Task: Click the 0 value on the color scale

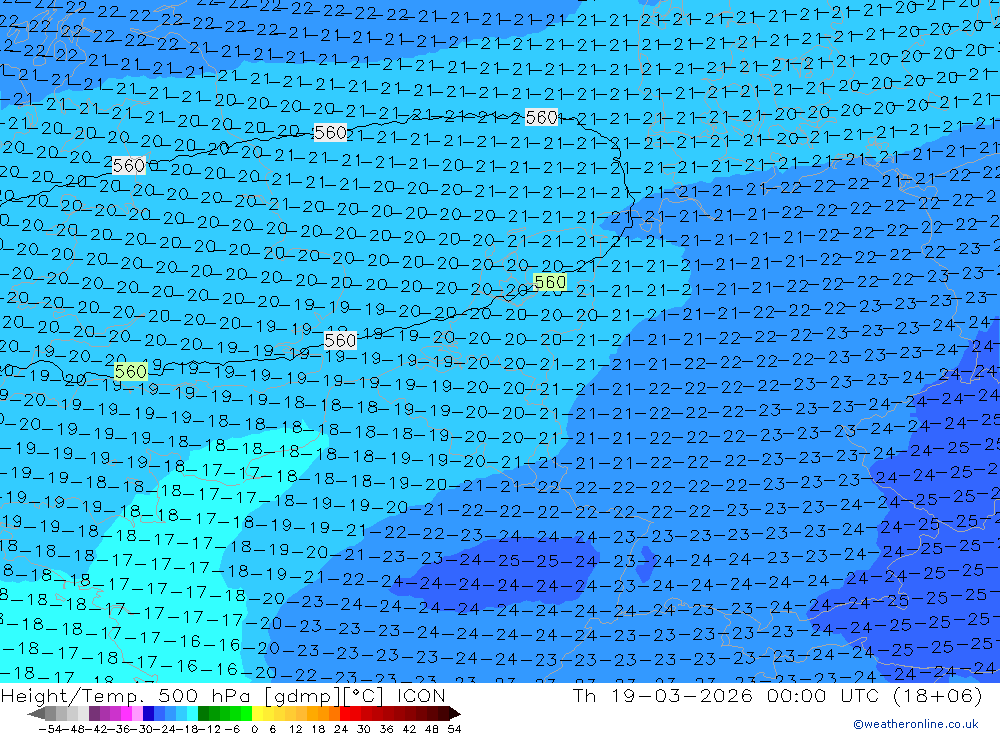Action: [x=254, y=729]
